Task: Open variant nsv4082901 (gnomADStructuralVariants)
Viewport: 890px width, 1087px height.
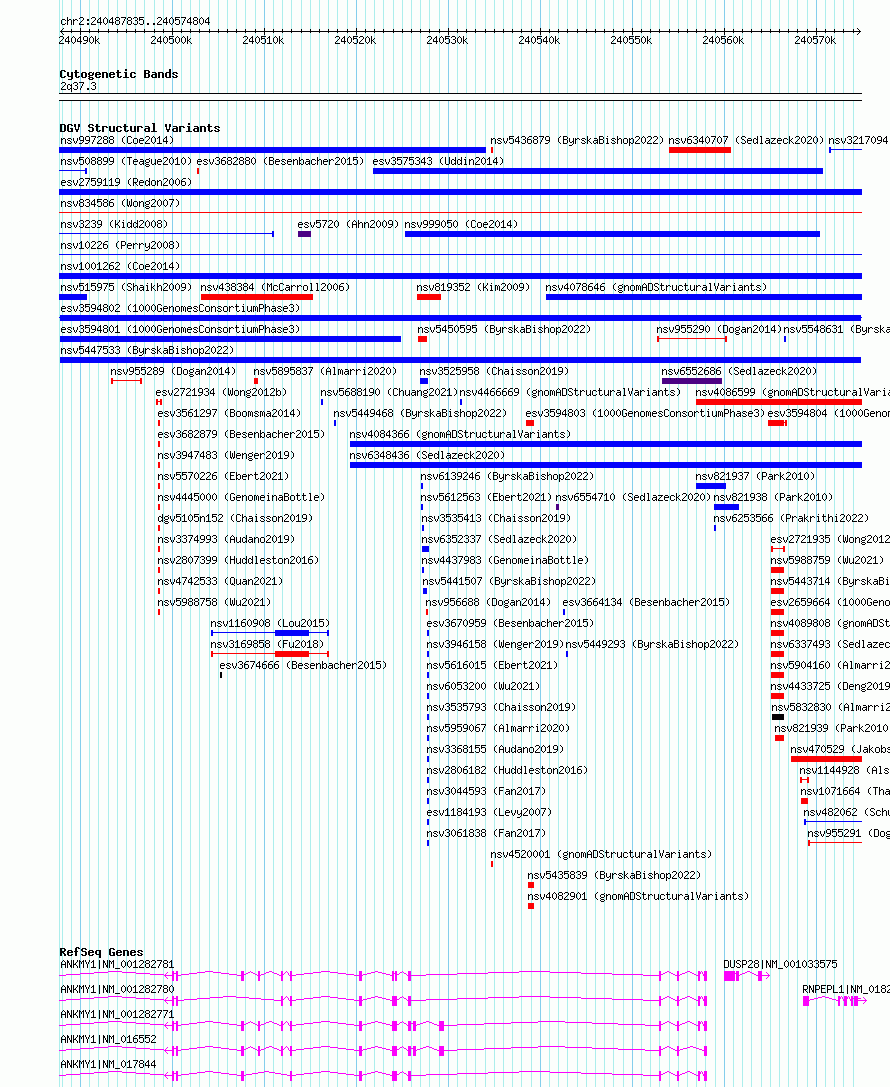Action: [638, 896]
